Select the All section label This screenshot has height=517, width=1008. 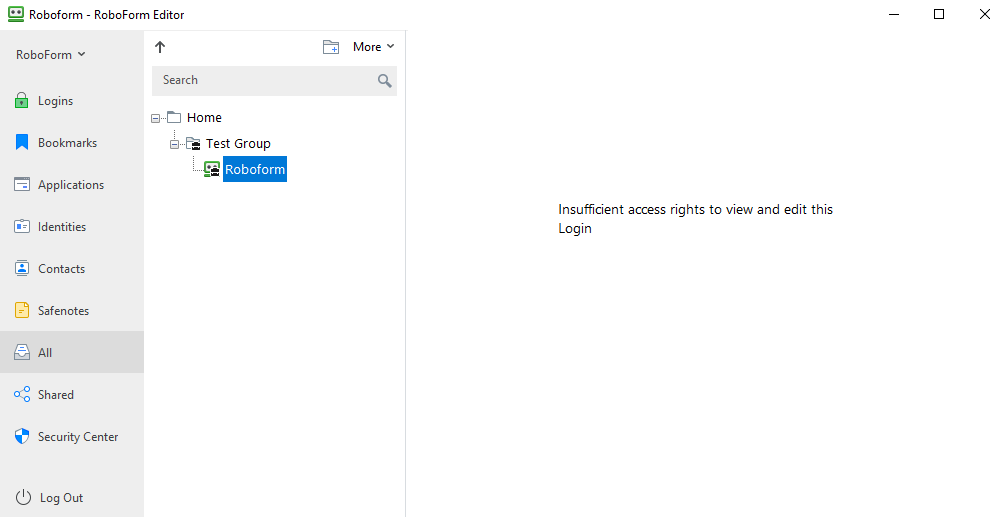(45, 352)
